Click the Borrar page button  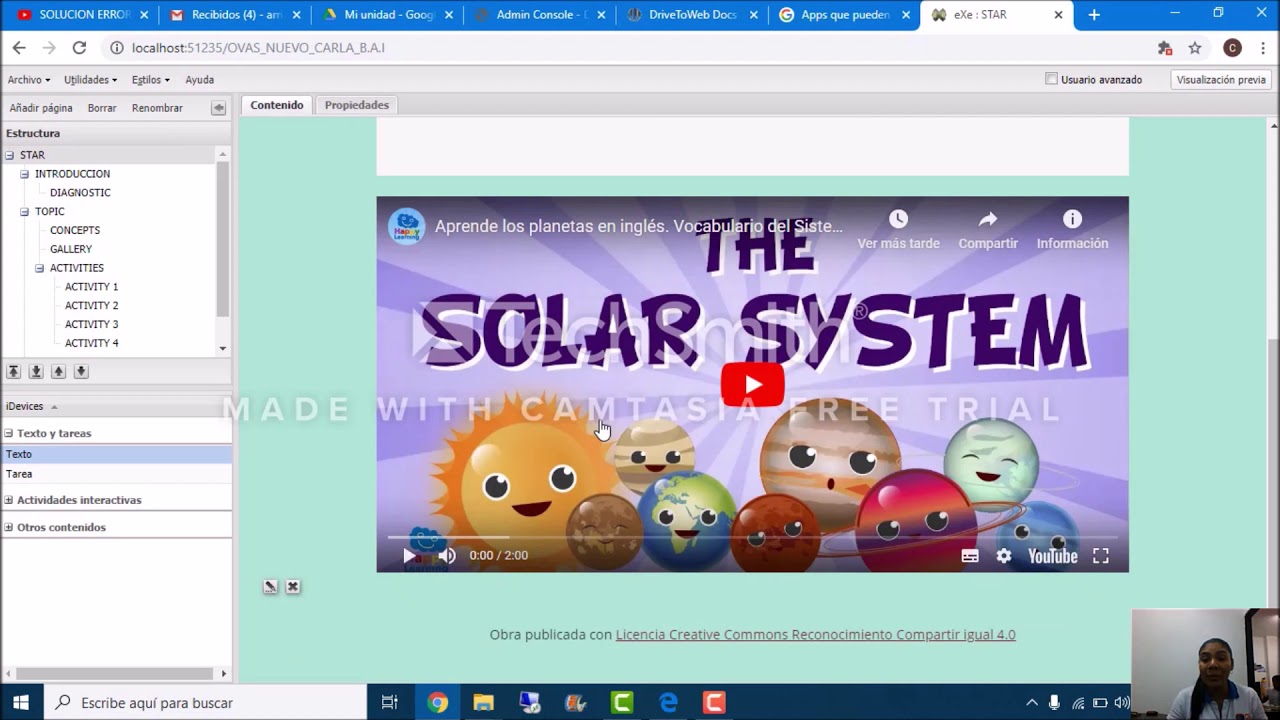tap(102, 108)
